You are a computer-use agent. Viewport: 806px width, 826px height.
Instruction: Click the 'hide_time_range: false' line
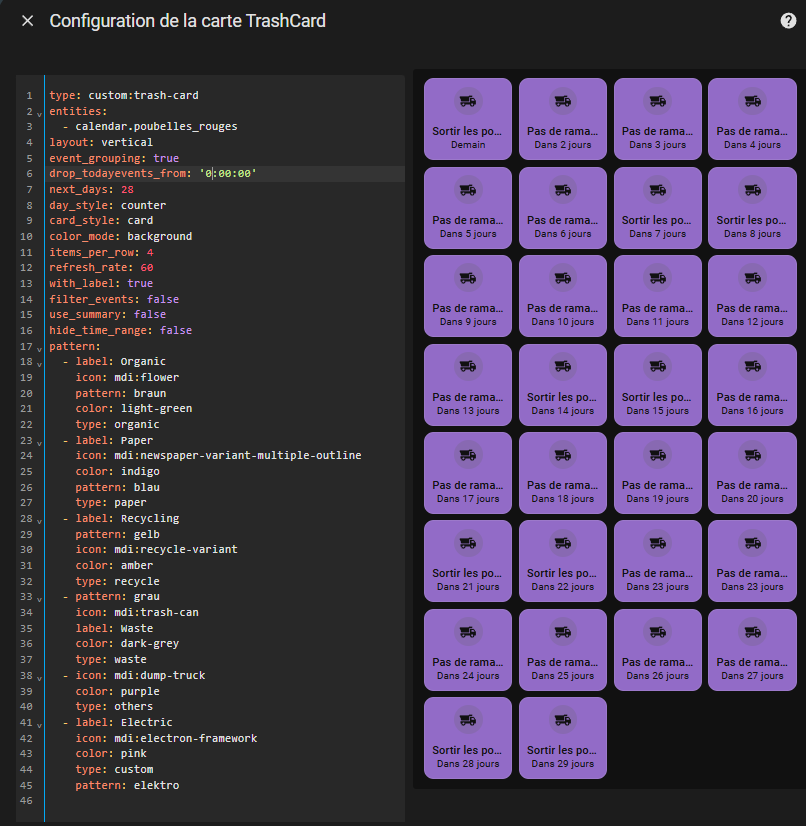pyautogui.click(x=121, y=330)
